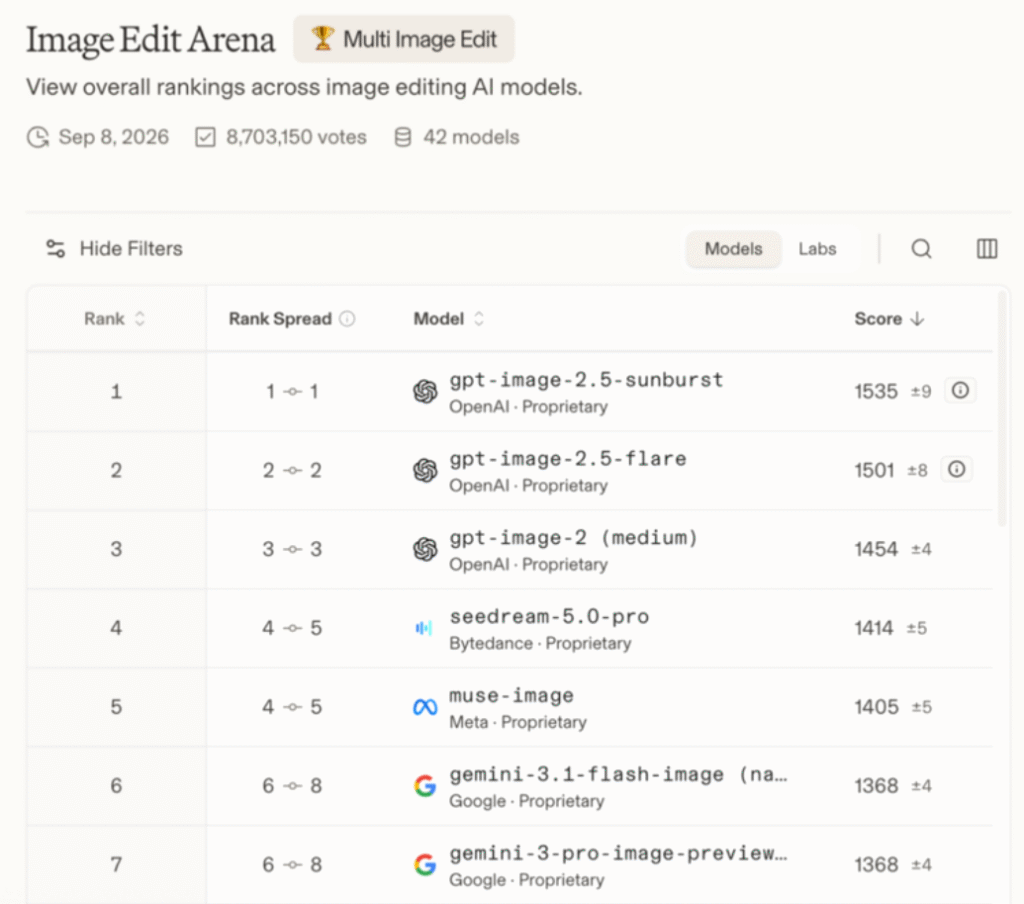Open the column layout icon
Screen dimensions: 1024x904
pyautogui.click(x=987, y=249)
